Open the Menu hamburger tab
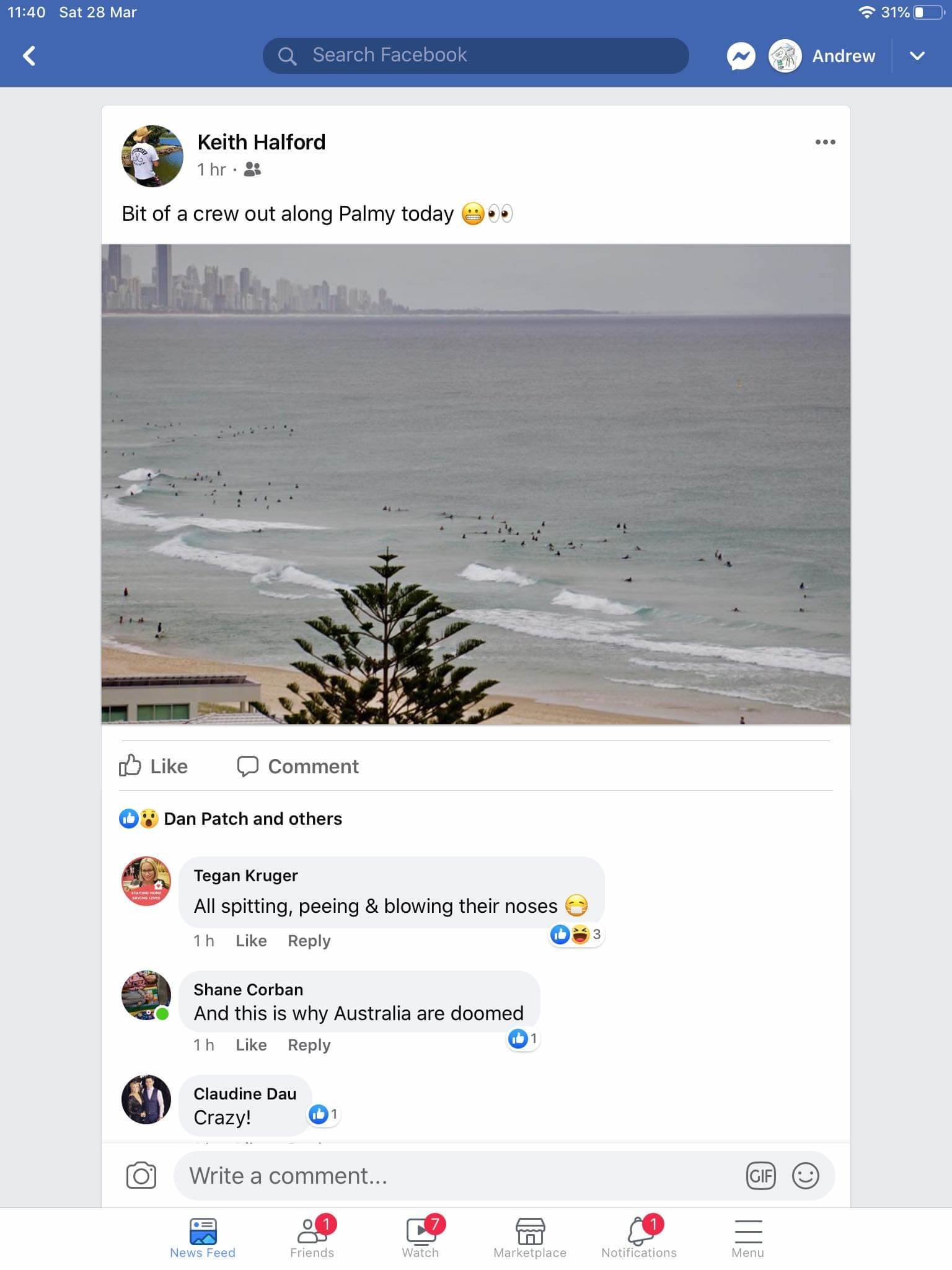 [x=747, y=1237]
